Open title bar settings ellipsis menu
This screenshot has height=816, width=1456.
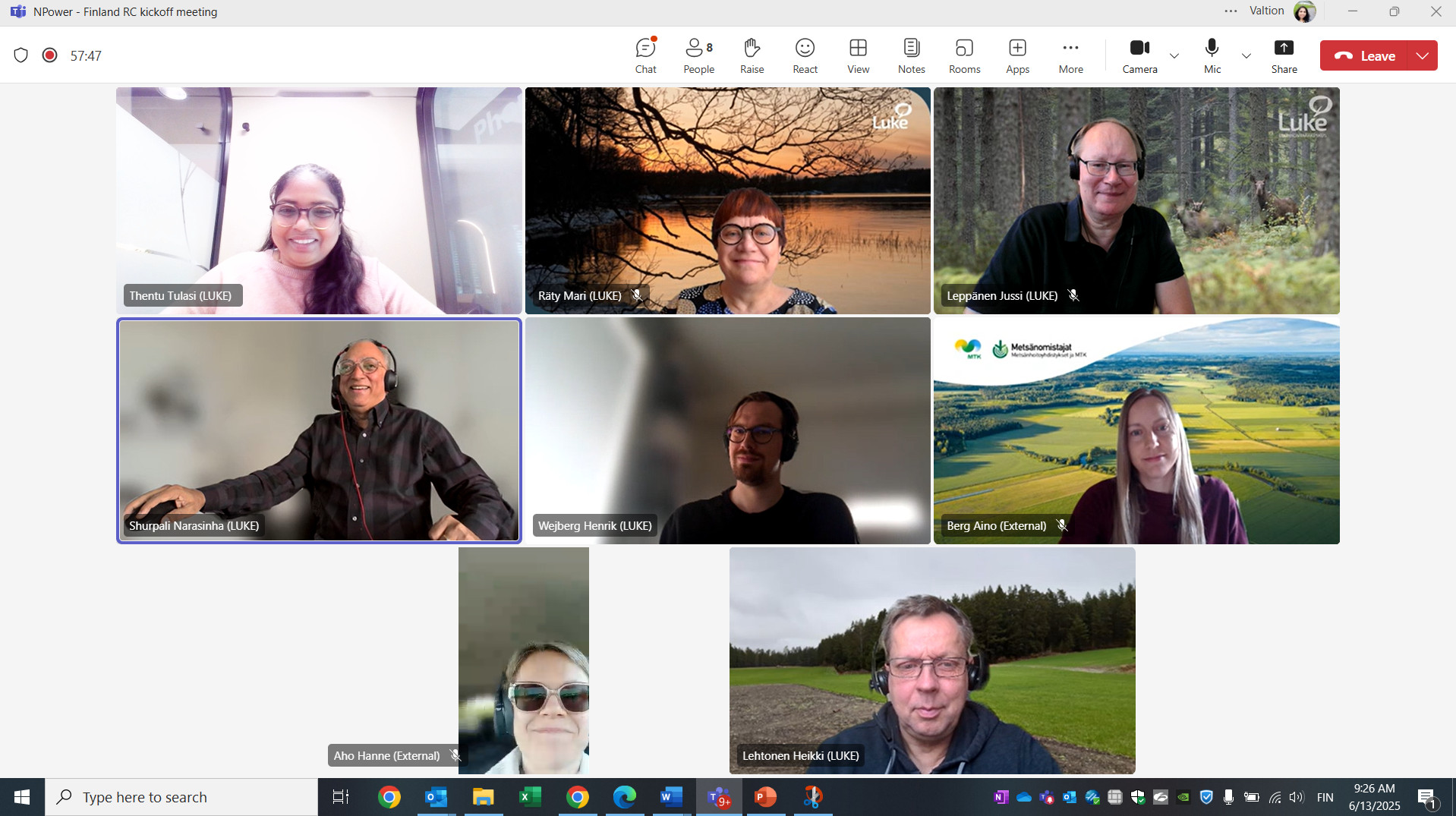[x=1231, y=11]
